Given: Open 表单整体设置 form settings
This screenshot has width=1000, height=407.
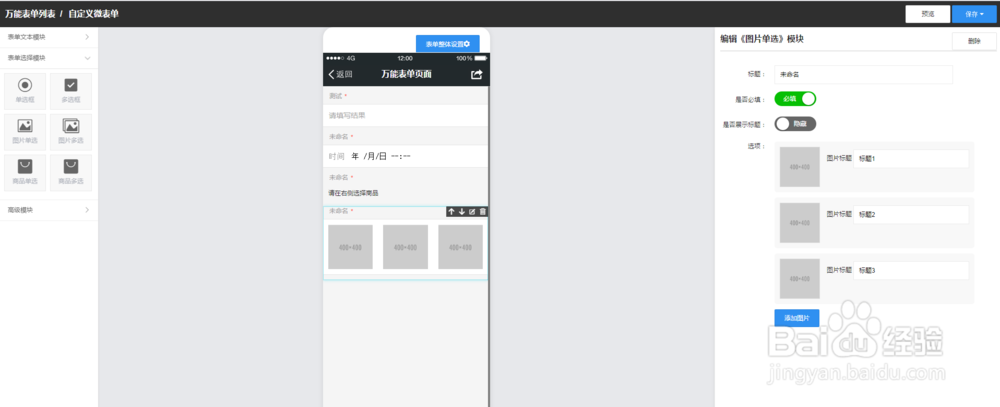Looking at the screenshot, I should (448, 43).
